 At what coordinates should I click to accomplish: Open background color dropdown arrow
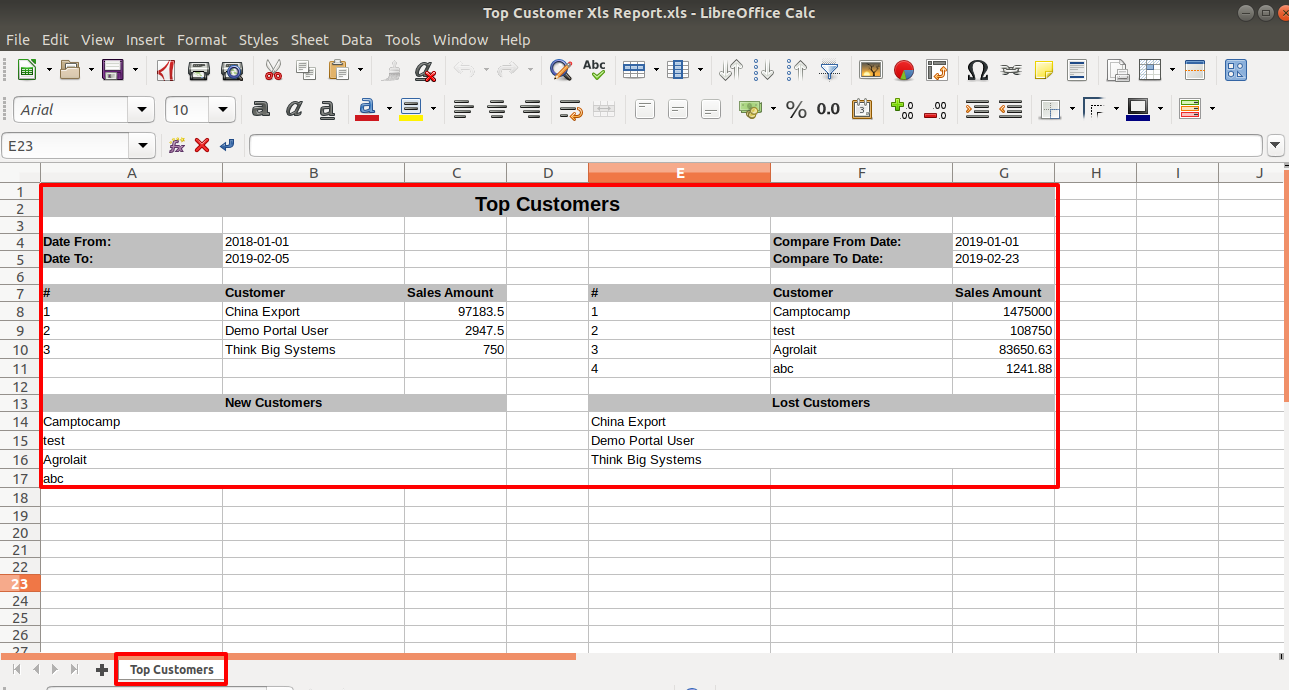(x=433, y=109)
